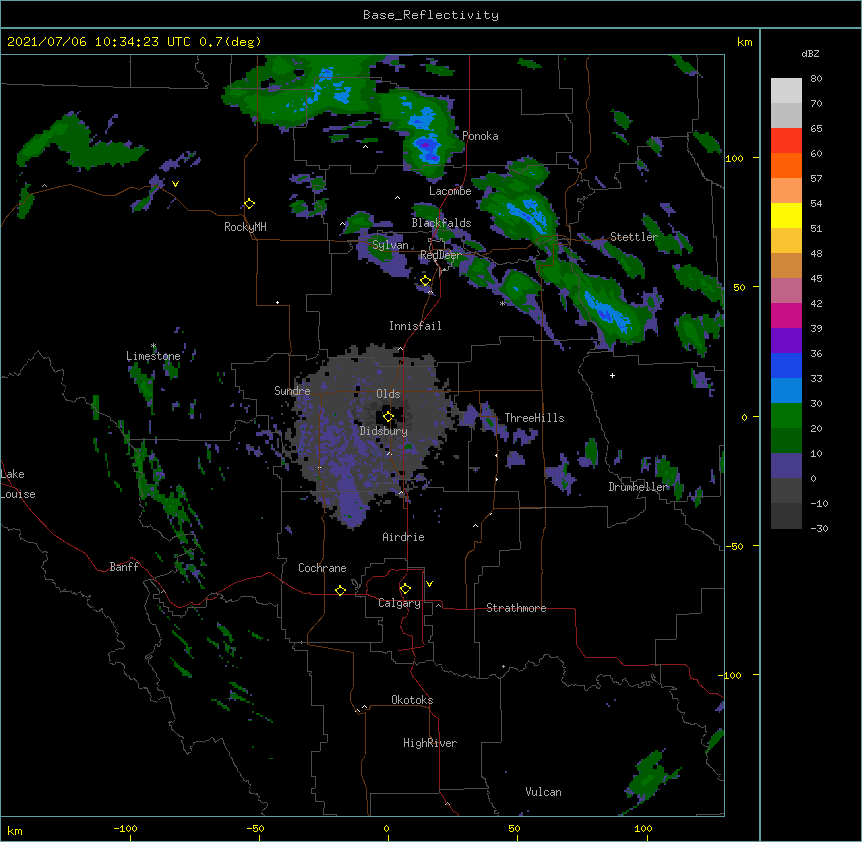Viewport: 862px width, 842px height.
Task: Click the ThreeHills label
Action: tap(534, 418)
